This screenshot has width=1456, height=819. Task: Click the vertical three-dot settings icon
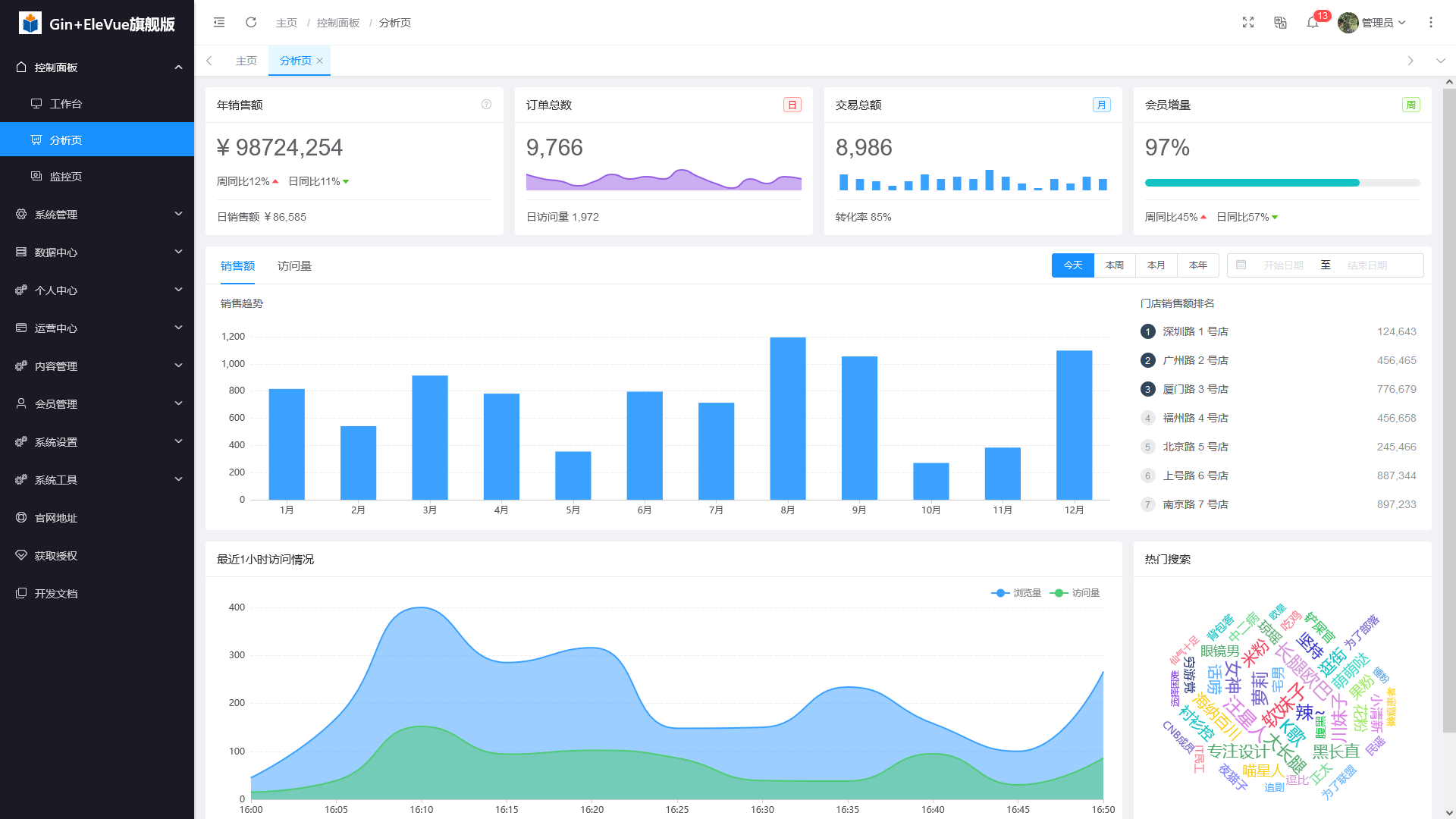click(x=1431, y=23)
